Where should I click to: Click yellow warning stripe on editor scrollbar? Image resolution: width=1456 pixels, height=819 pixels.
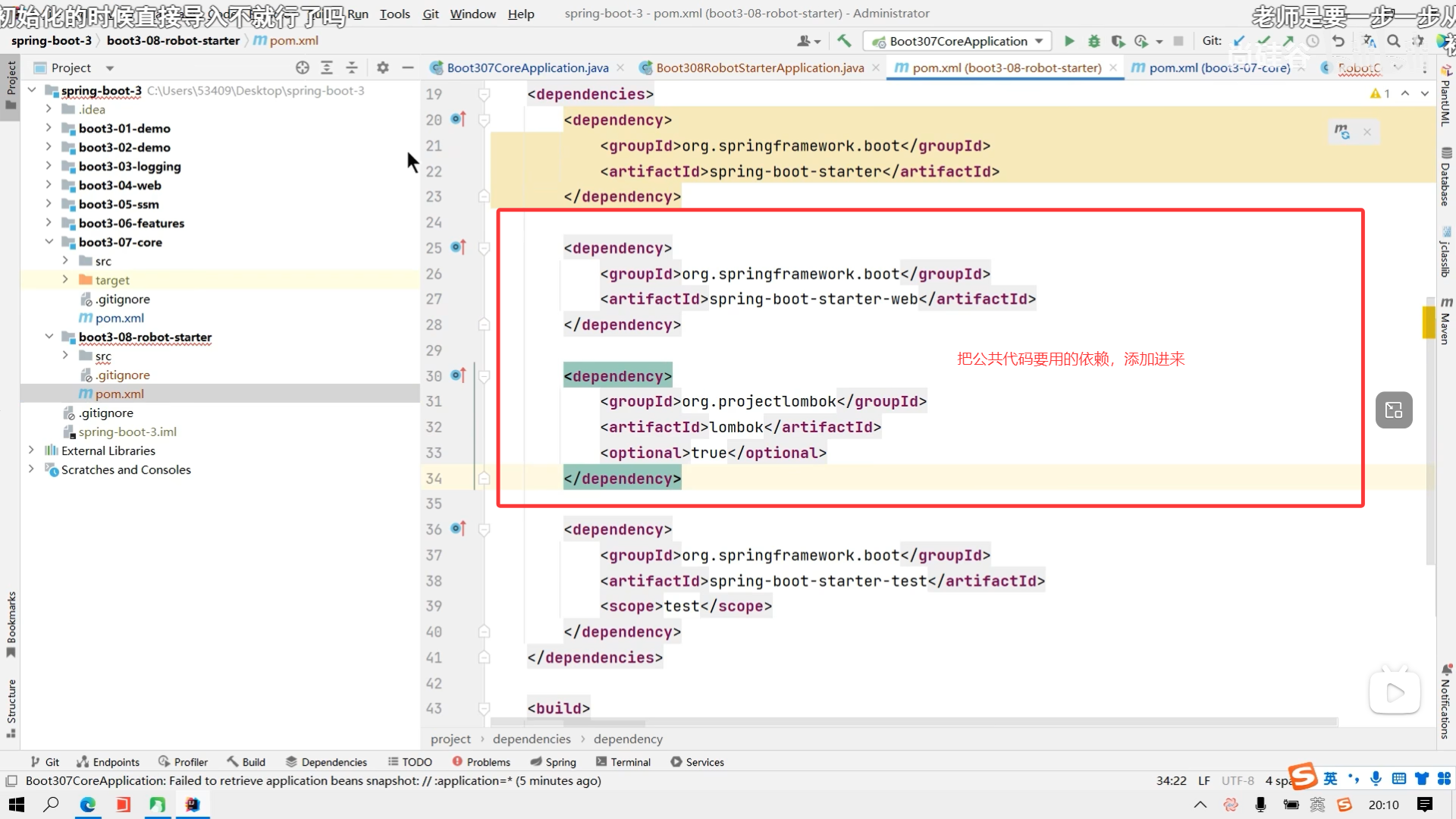tap(1429, 322)
